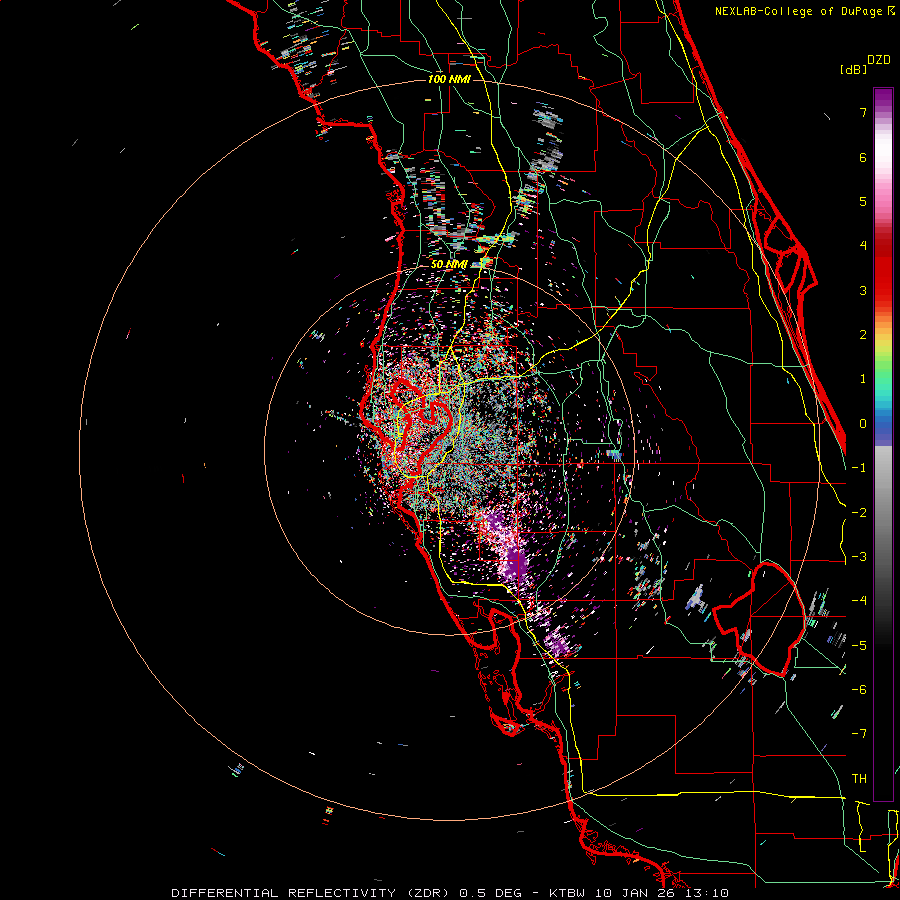Screen dimensions: 900x900
Task: Click the Differential Reflectivity KTBW caption
Action: tap(450, 893)
